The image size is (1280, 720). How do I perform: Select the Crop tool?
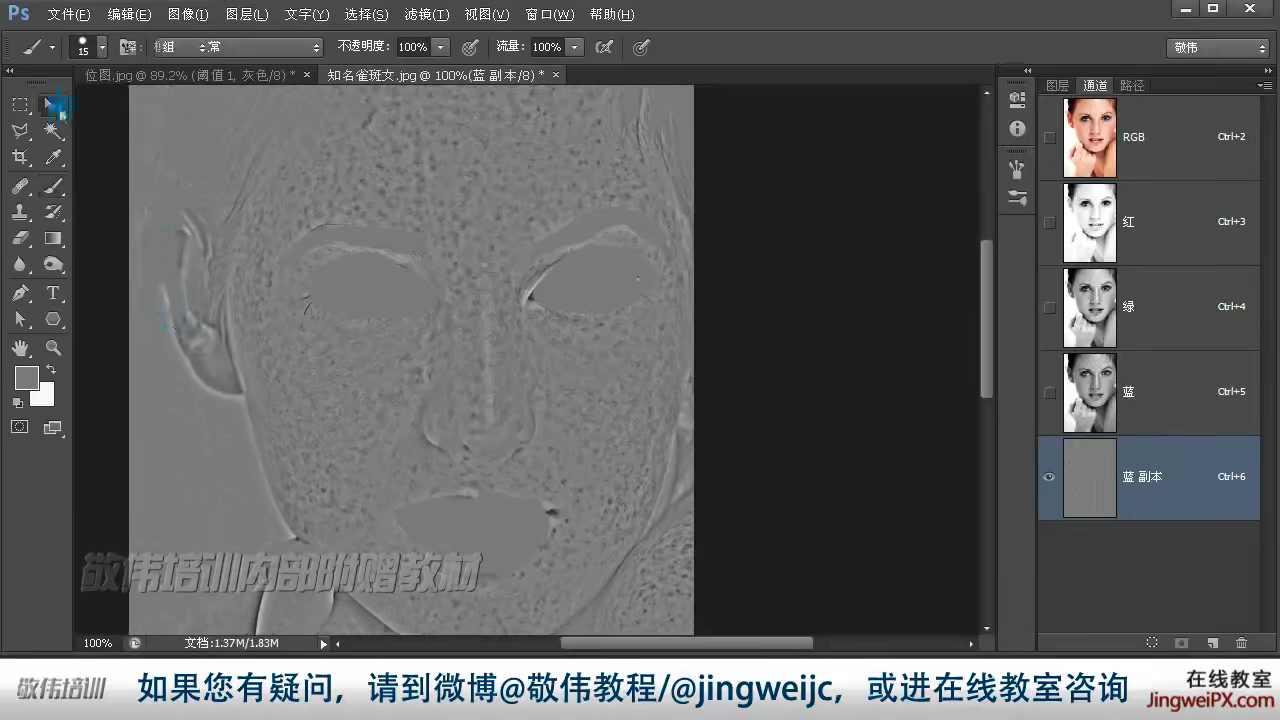pyautogui.click(x=20, y=157)
